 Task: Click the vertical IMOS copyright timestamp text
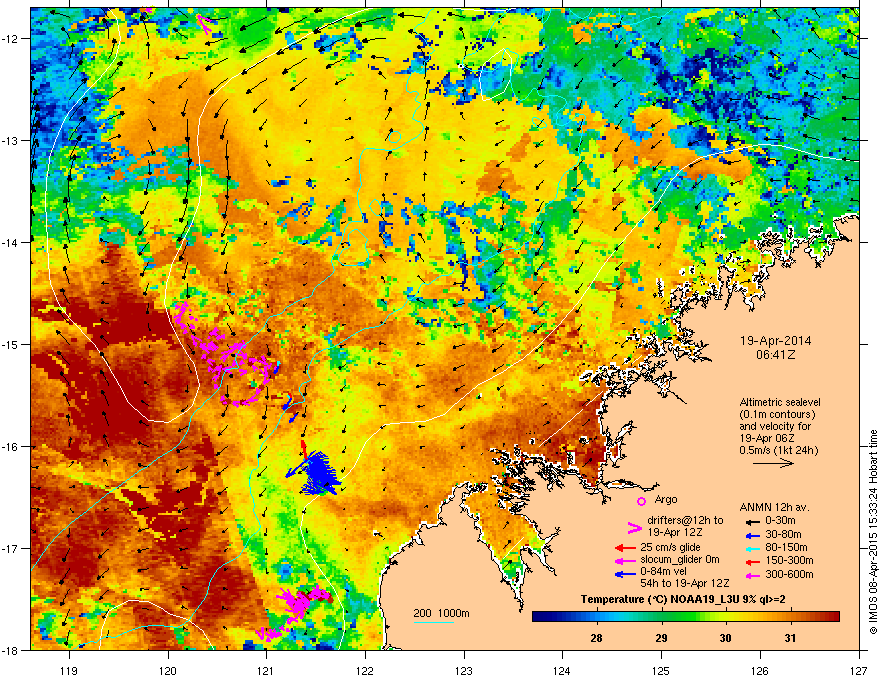pos(873,532)
